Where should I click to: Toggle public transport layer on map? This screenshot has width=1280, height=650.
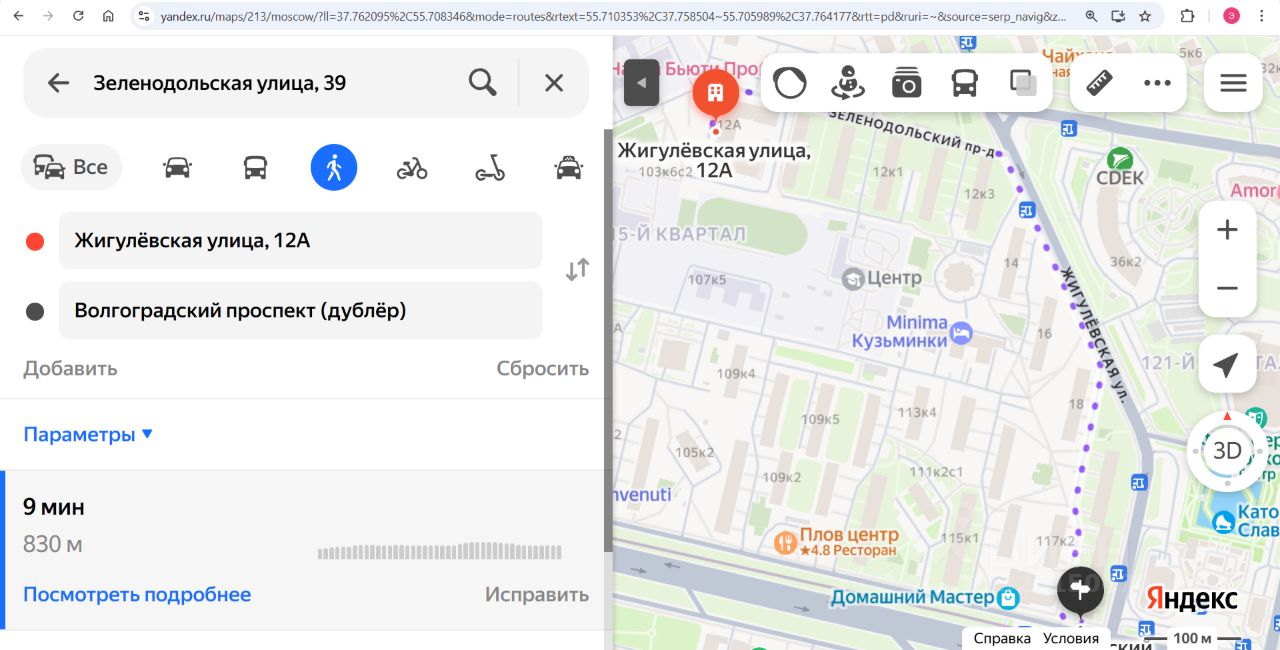(x=964, y=83)
